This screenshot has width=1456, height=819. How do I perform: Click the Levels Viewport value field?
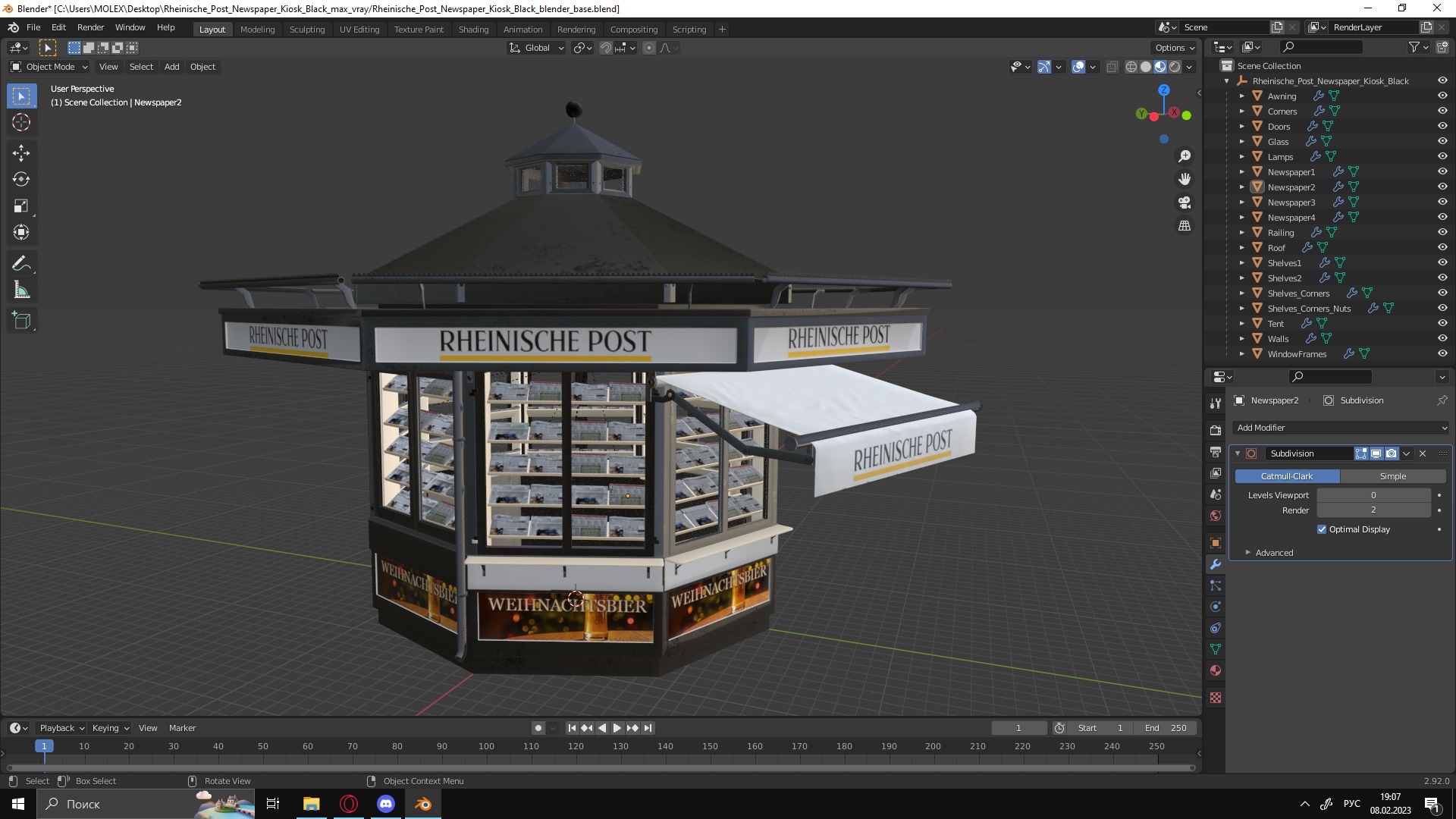[x=1373, y=495]
